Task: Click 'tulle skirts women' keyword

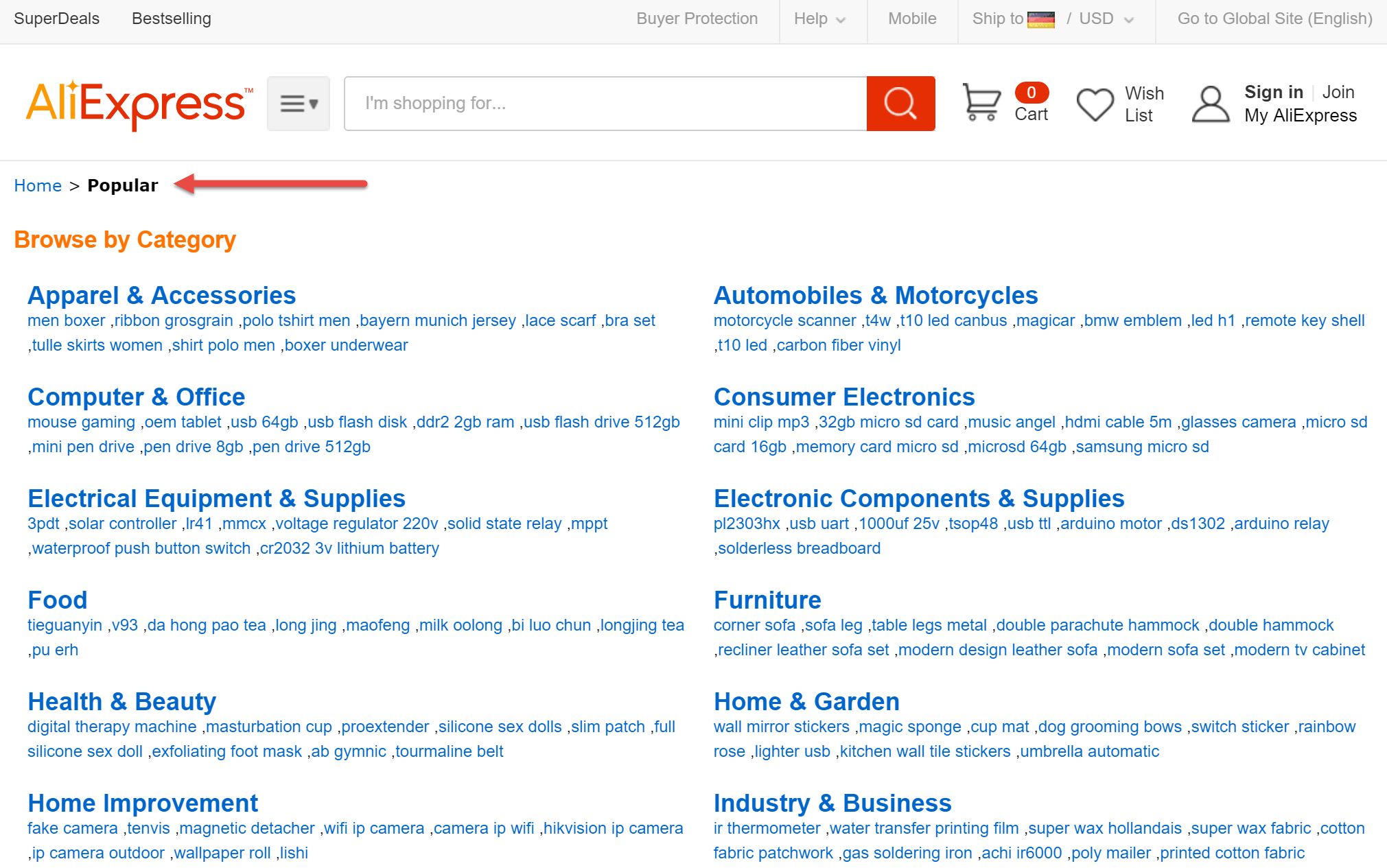Action: click(97, 345)
